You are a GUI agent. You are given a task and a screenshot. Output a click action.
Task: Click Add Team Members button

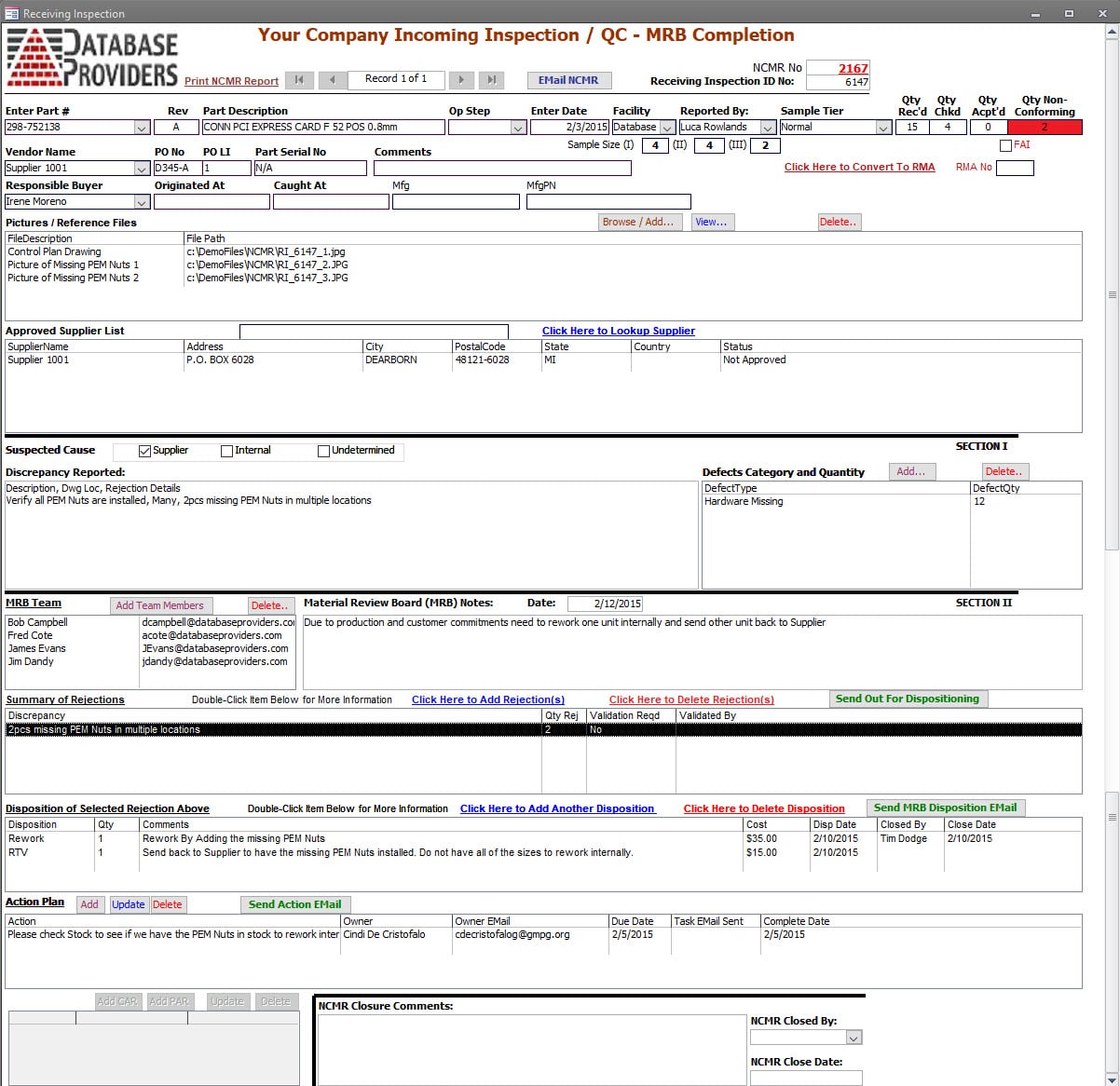pos(160,605)
